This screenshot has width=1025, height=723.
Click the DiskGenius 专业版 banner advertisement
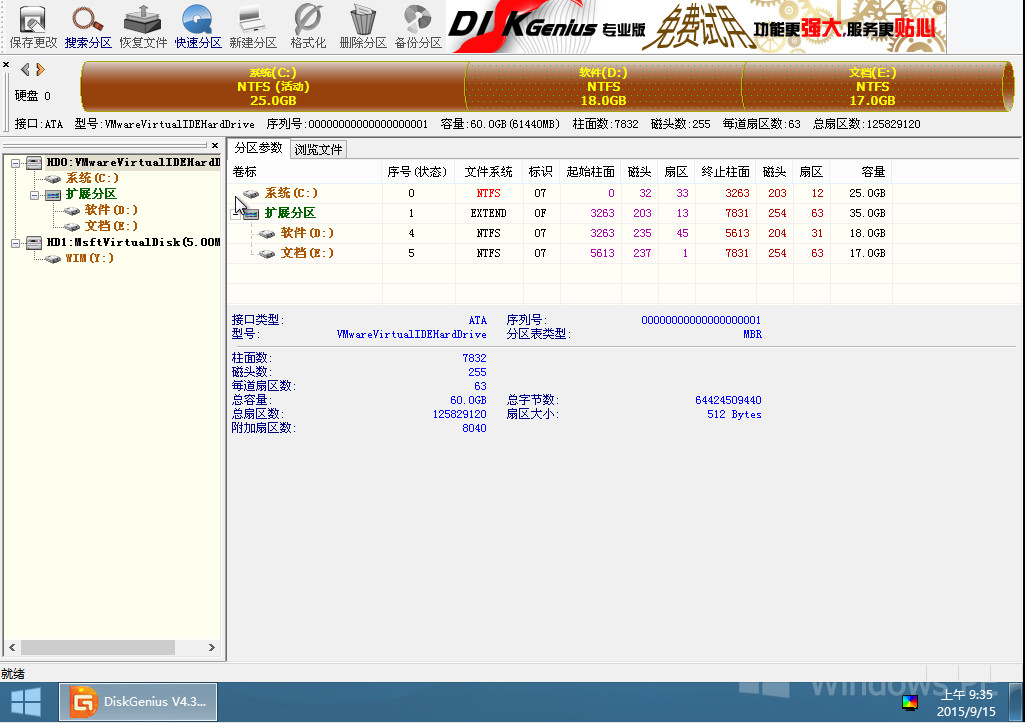tap(696, 27)
